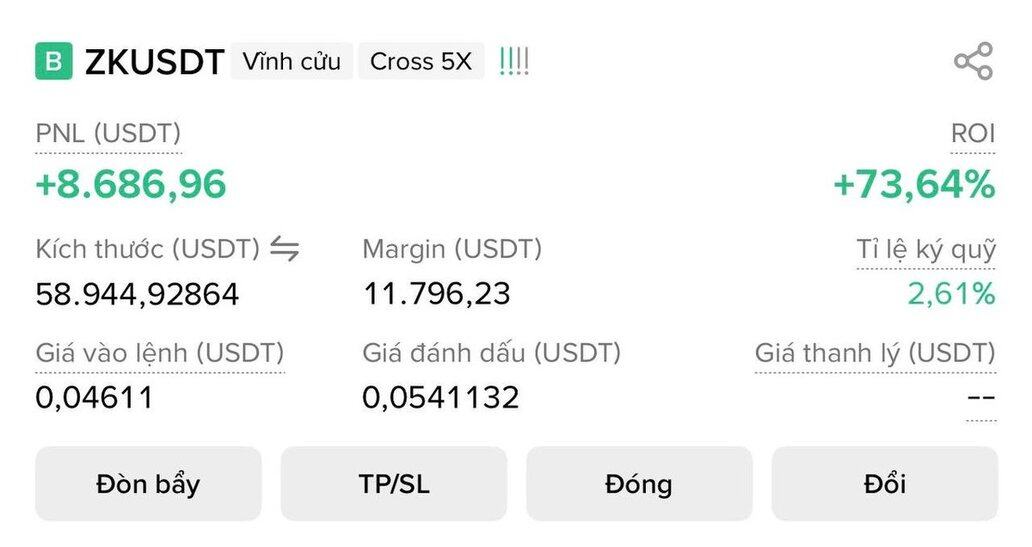Screen dimensions: 1032x547
Task: Click the Tỉ lệ ký quỹ label
Action: 926,249
